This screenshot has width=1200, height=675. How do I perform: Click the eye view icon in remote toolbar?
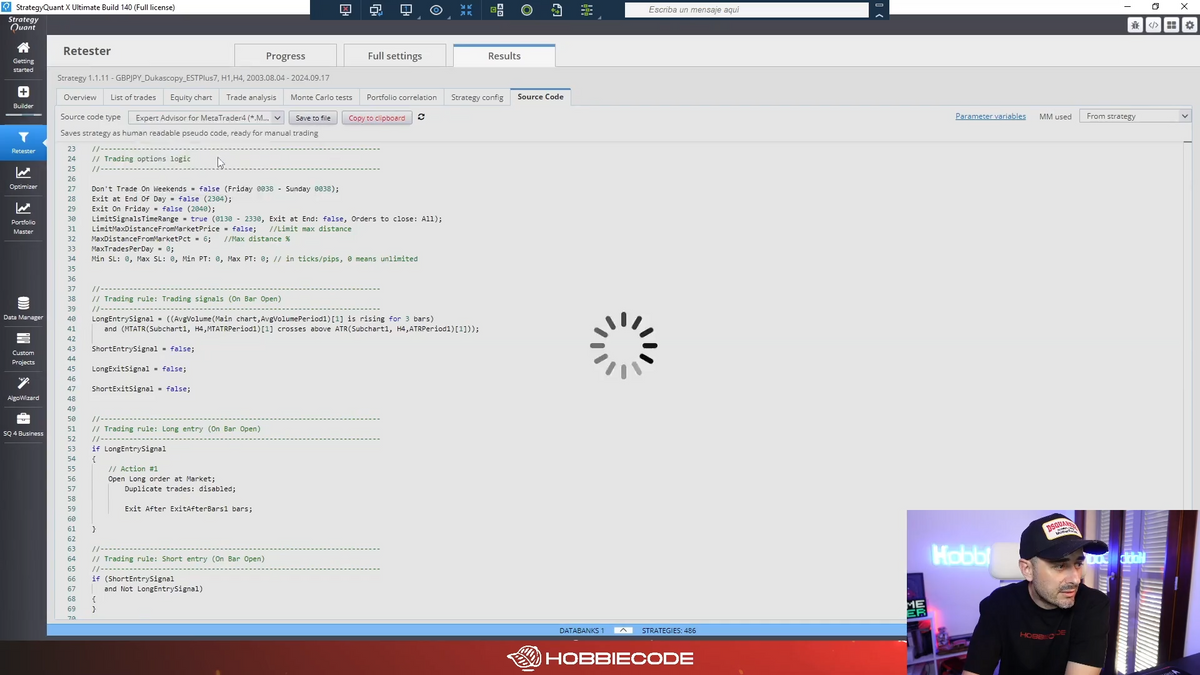436,10
